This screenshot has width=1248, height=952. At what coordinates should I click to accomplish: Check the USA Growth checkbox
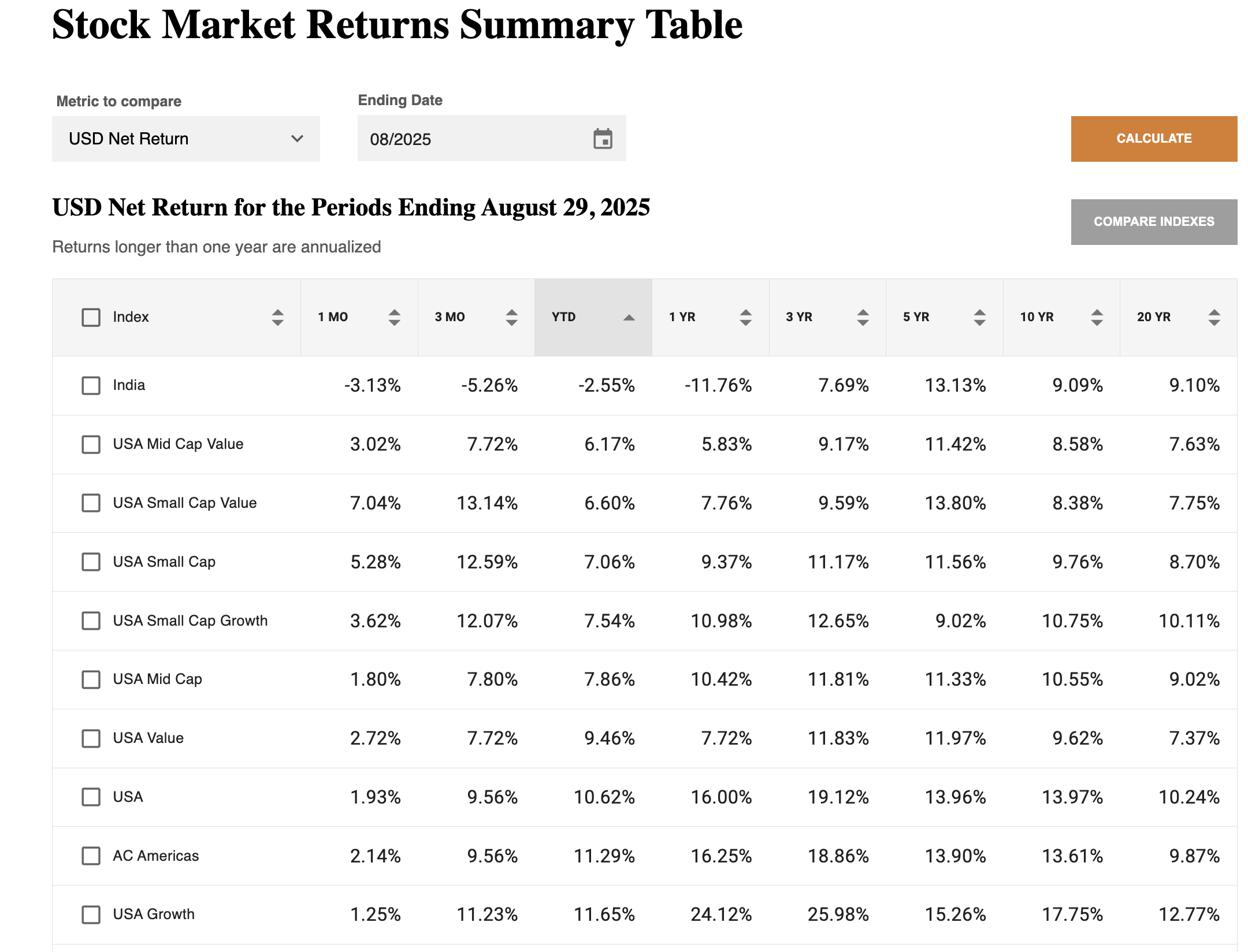tap(91, 914)
